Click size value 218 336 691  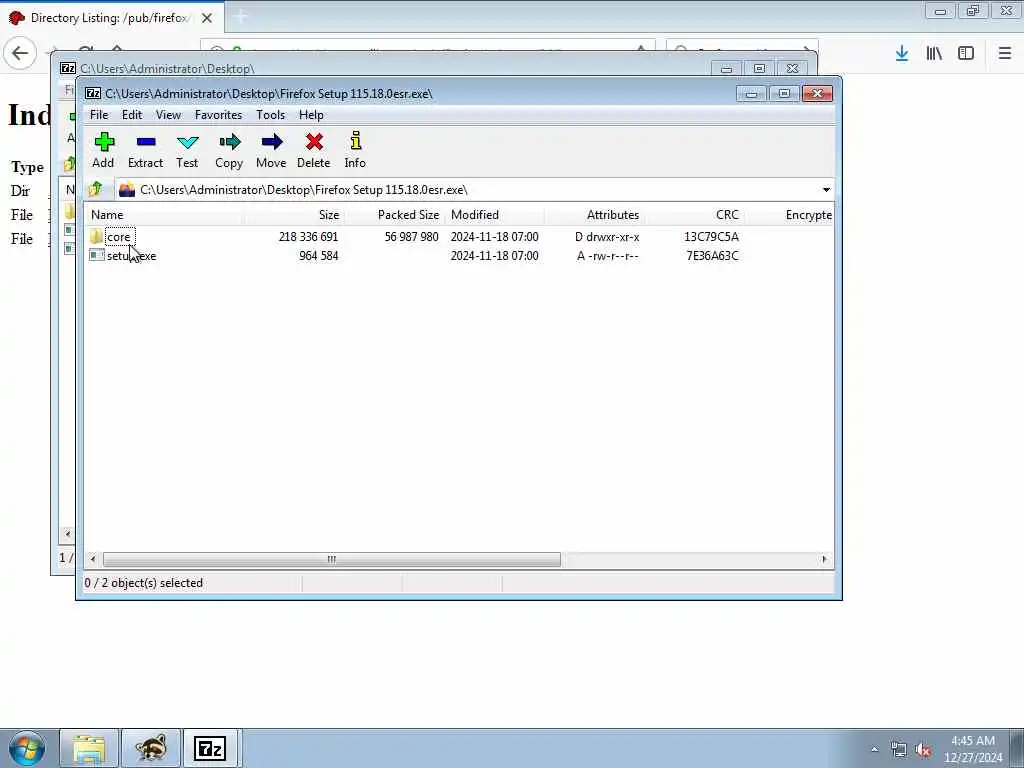click(308, 237)
